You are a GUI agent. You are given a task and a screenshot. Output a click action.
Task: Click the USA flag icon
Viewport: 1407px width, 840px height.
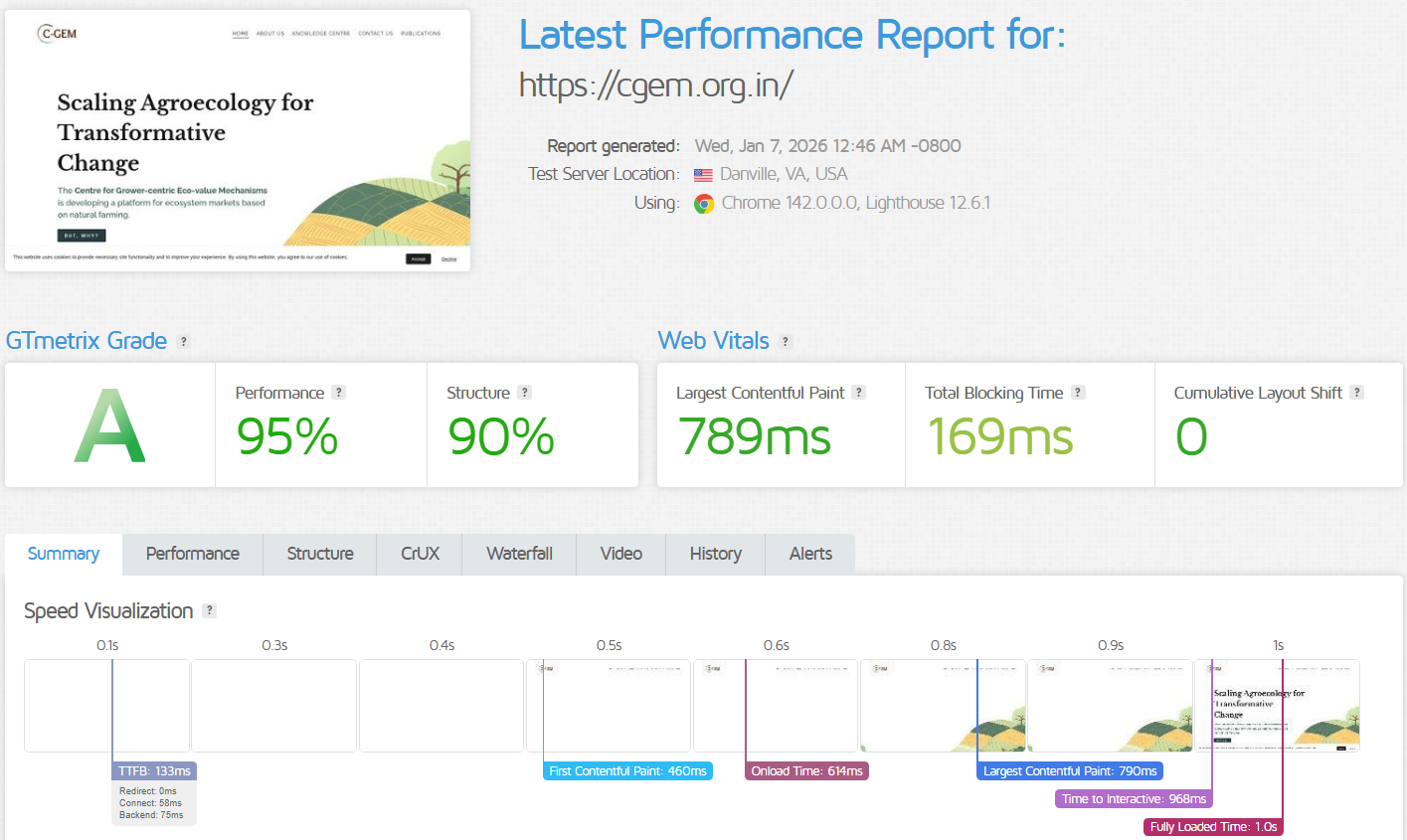pyautogui.click(x=703, y=175)
